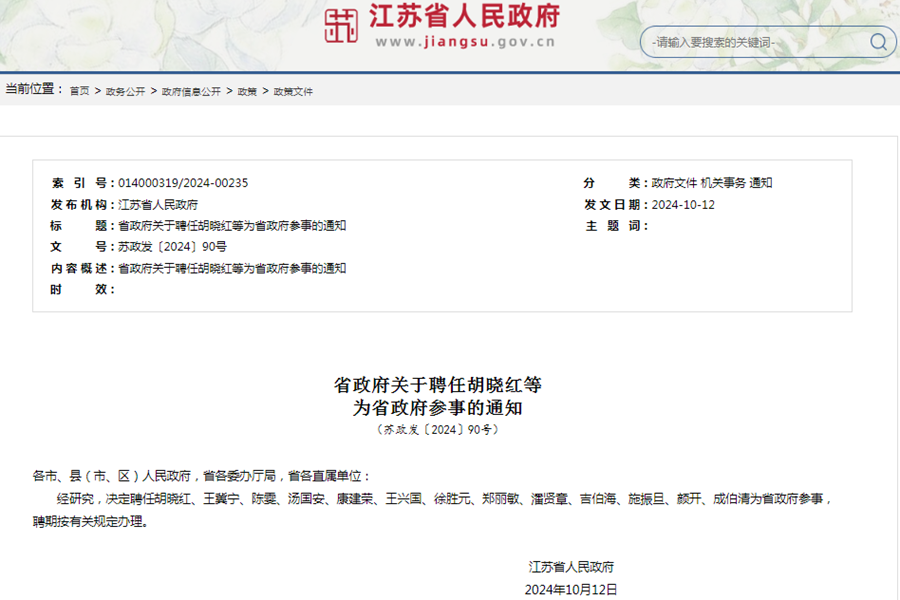
Task: Click index number 014000319/2024-00235
Action: [183, 183]
